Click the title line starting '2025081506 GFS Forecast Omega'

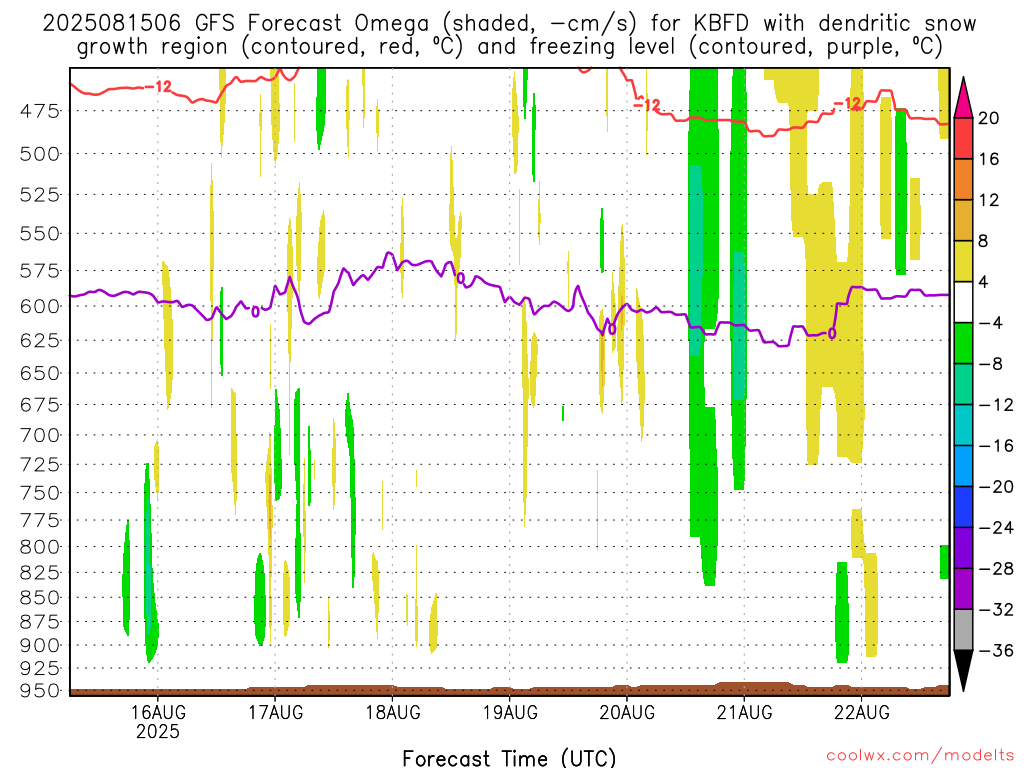(509, 24)
